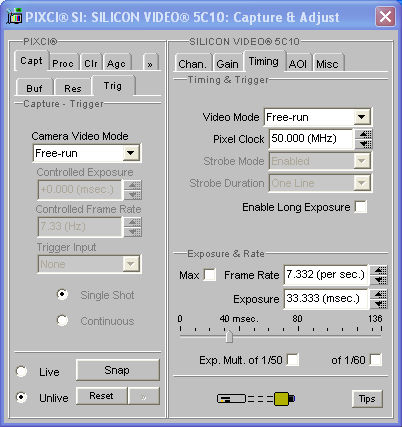Decrease Exposure using the down stepper
The image size is (402, 427).
tap(380, 304)
